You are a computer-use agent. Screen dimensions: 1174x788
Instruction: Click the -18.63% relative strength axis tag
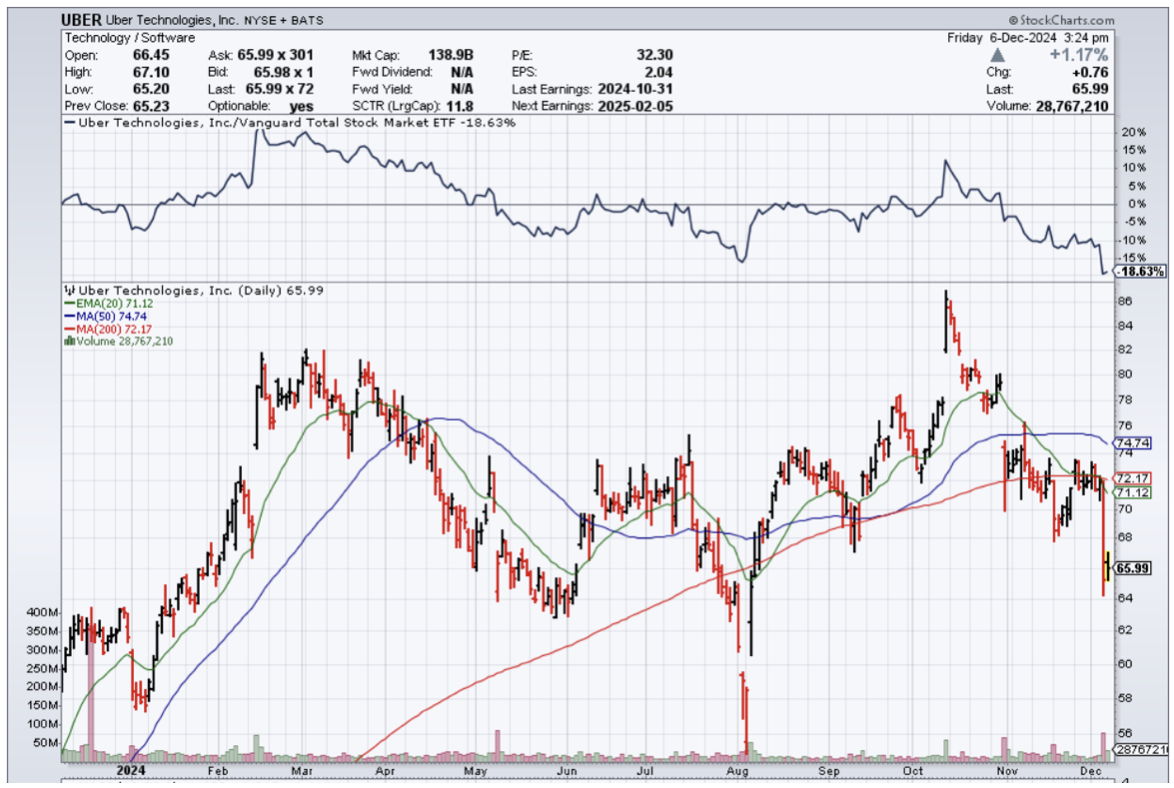pyautogui.click(x=1139, y=271)
